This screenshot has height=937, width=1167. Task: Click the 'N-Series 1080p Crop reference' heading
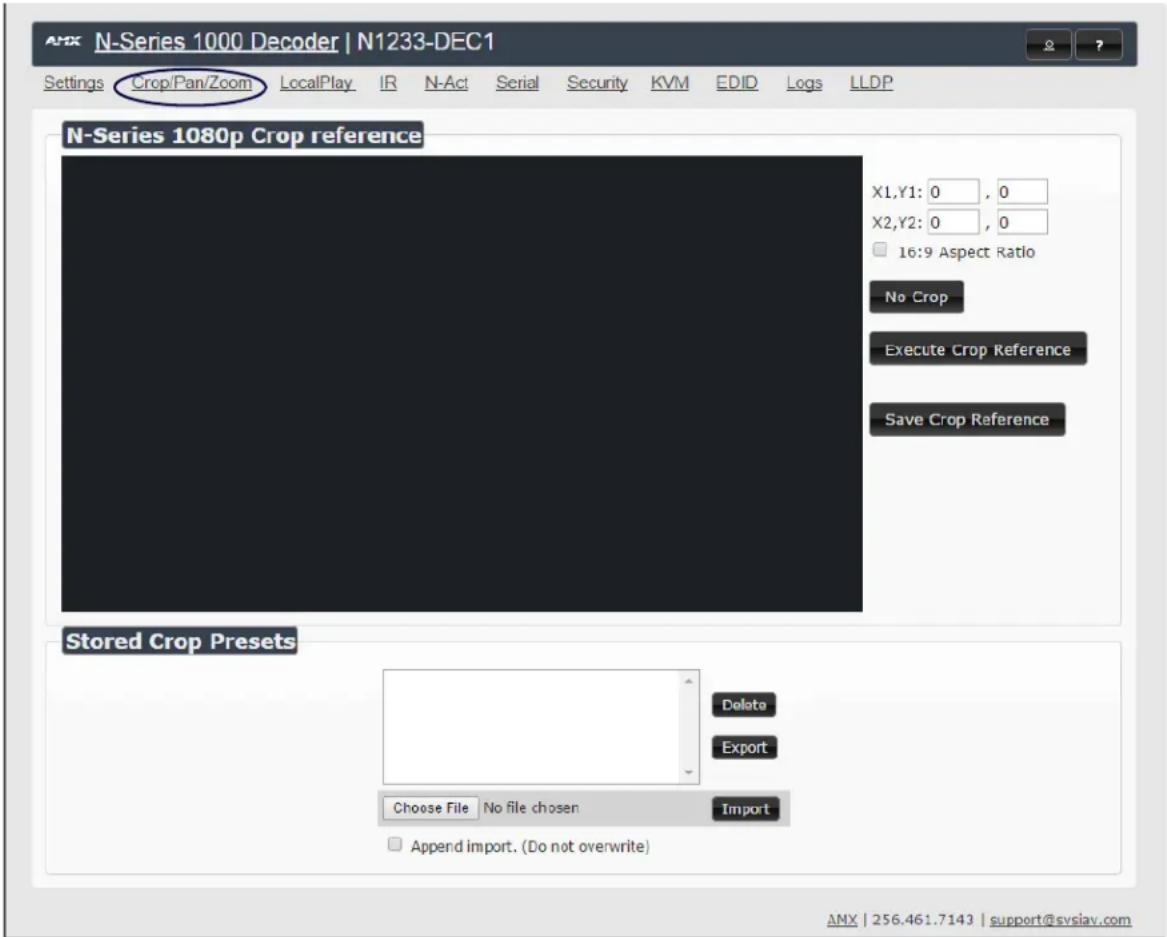[243, 135]
